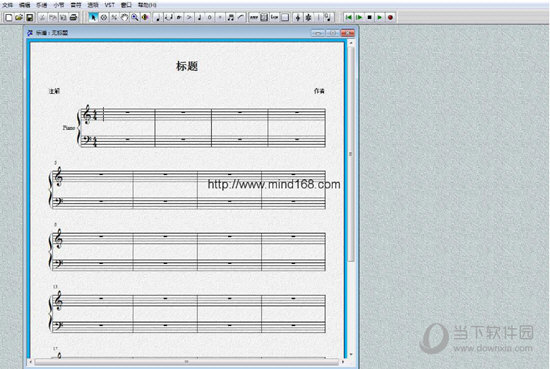
Task: Open the 乐谱 menu
Action: point(41,5)
